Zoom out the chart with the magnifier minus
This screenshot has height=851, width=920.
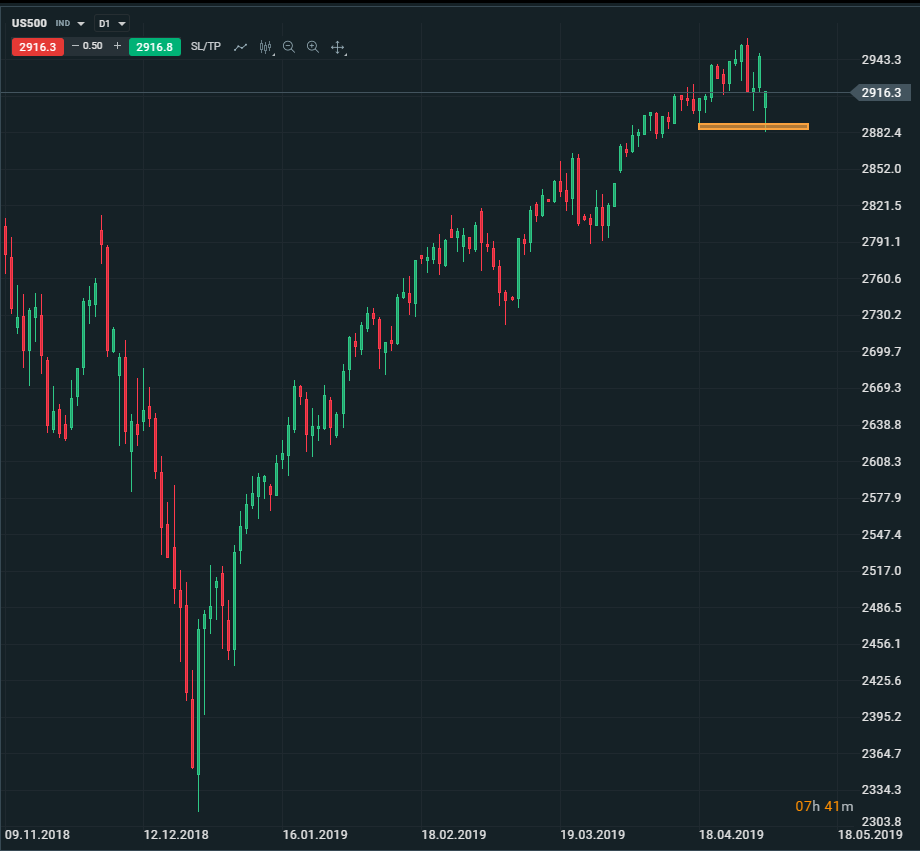tap(289, 46)
